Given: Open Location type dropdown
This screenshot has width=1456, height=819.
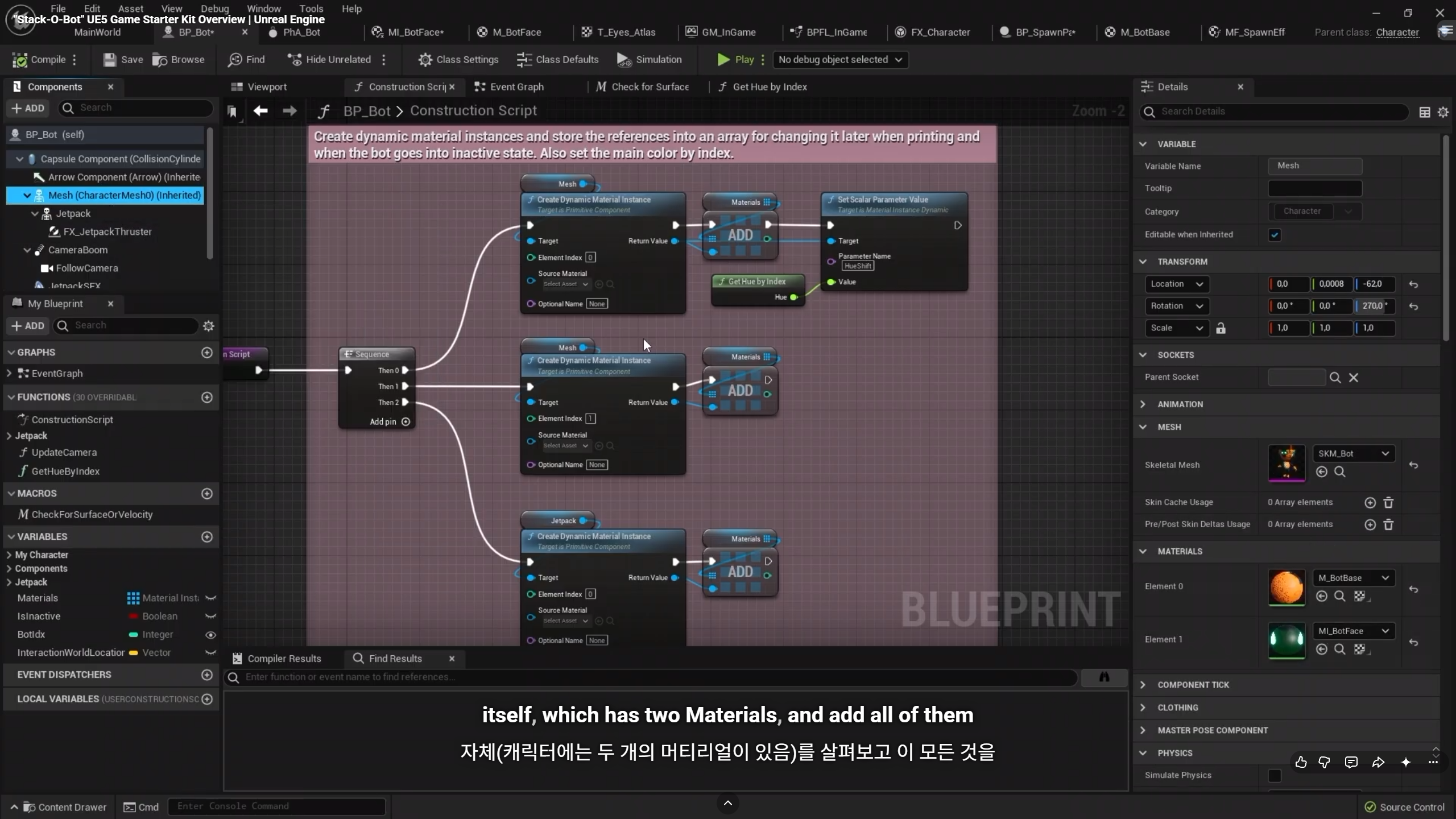Looking at the screenshot, I should click(1176, 284).
